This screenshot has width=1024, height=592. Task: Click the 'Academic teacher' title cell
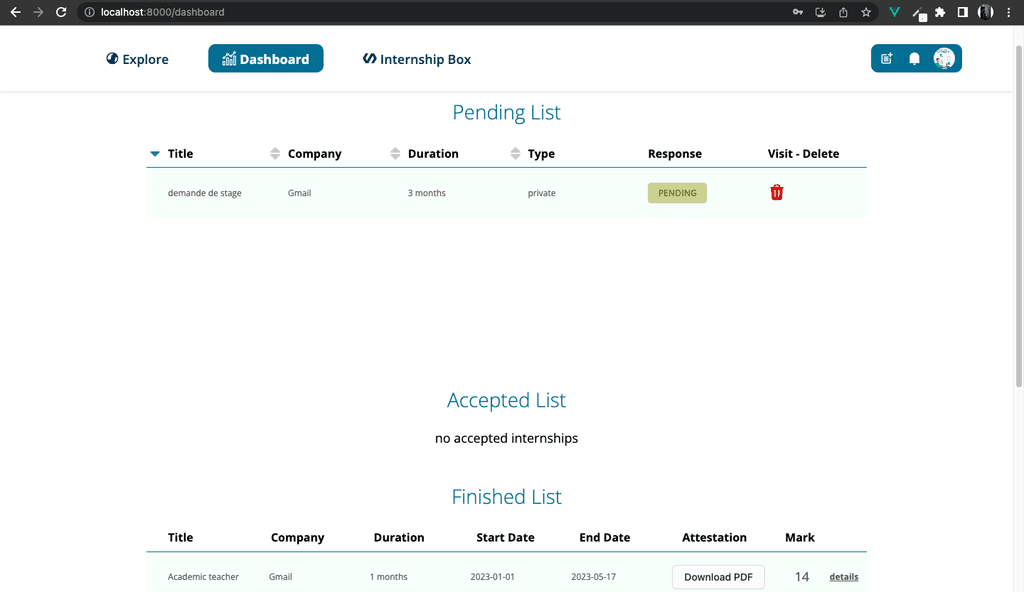pos(203,577)
